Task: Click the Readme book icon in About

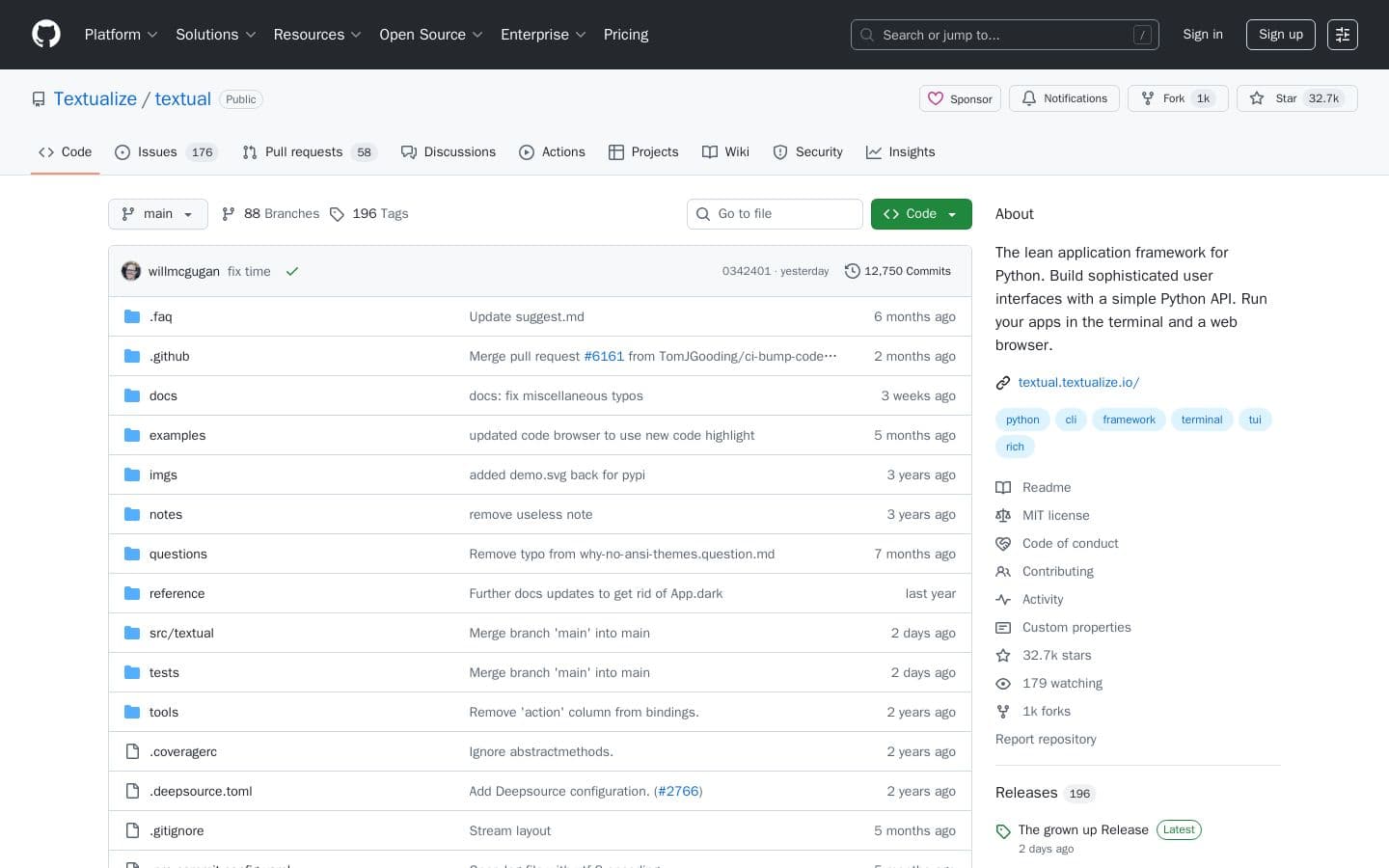Action: [x=1003, y=487]
